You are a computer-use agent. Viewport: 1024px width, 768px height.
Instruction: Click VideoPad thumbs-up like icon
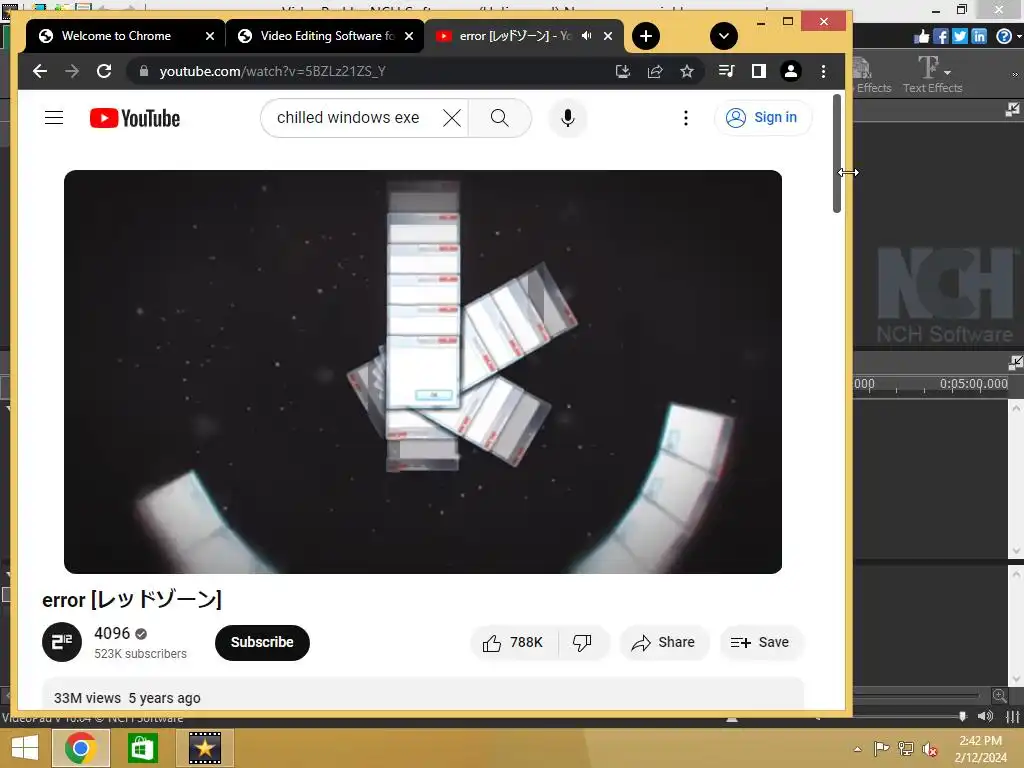[921, 36]
